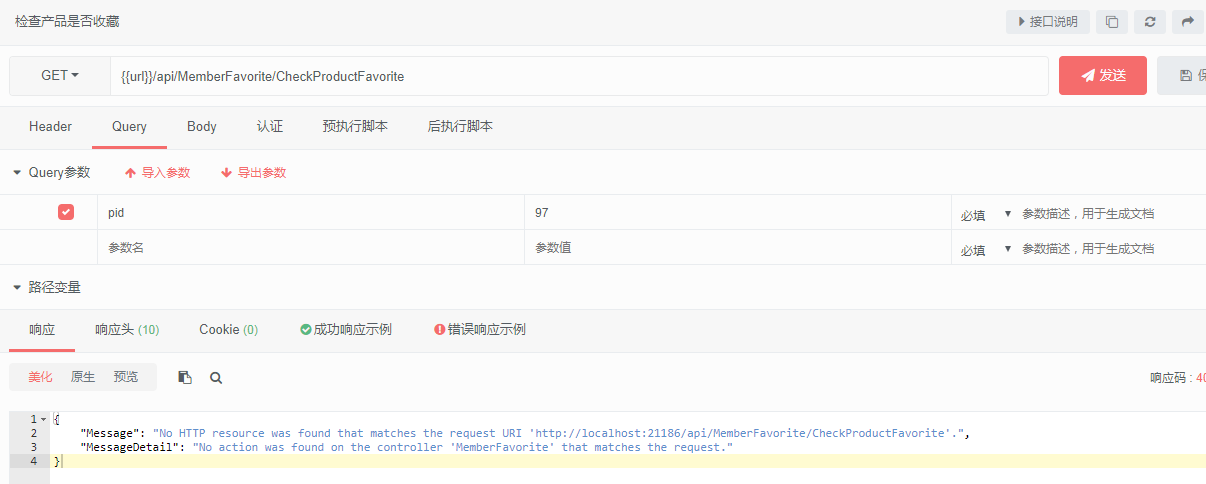The image size is (1206, 484).
Task: Click the 检查产品是否收藏 title
Action: (67, 22)
